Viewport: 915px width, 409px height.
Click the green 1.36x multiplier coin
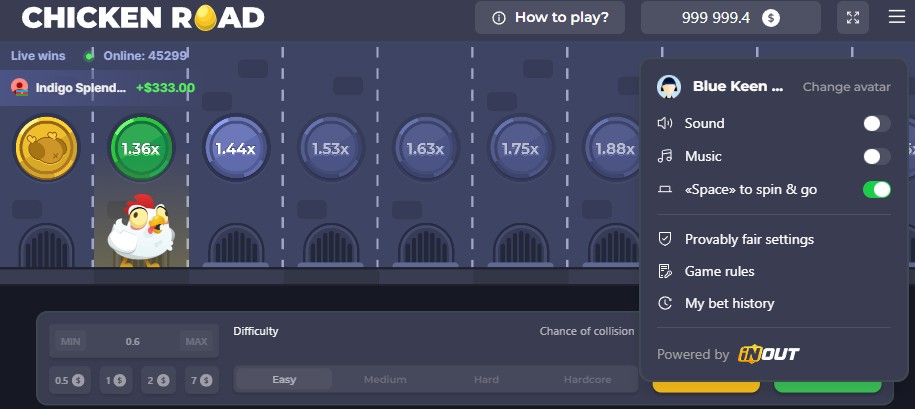pos(141,148)
